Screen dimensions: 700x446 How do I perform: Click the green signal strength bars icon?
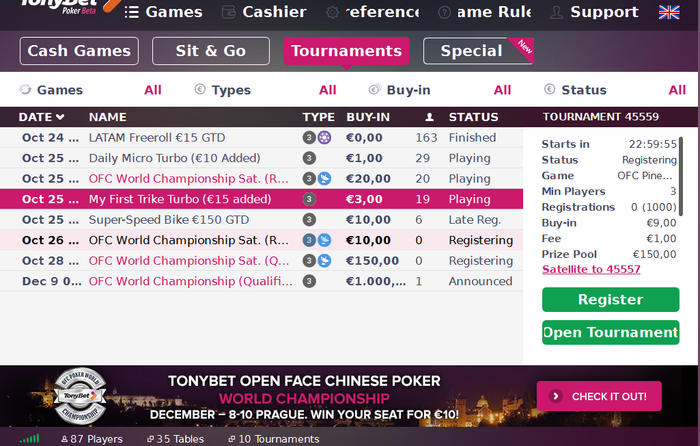pyautogui.click(x=30, y=438)
